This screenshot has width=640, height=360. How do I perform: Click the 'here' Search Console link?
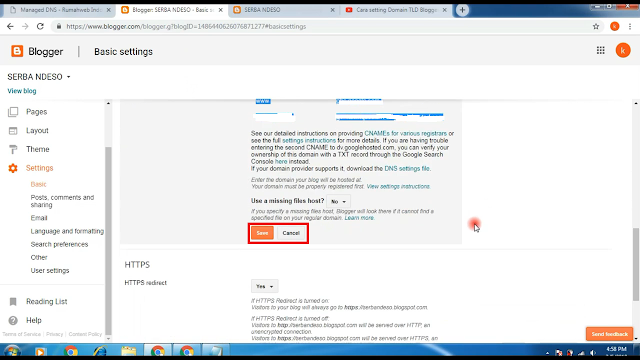coord(281,162)
